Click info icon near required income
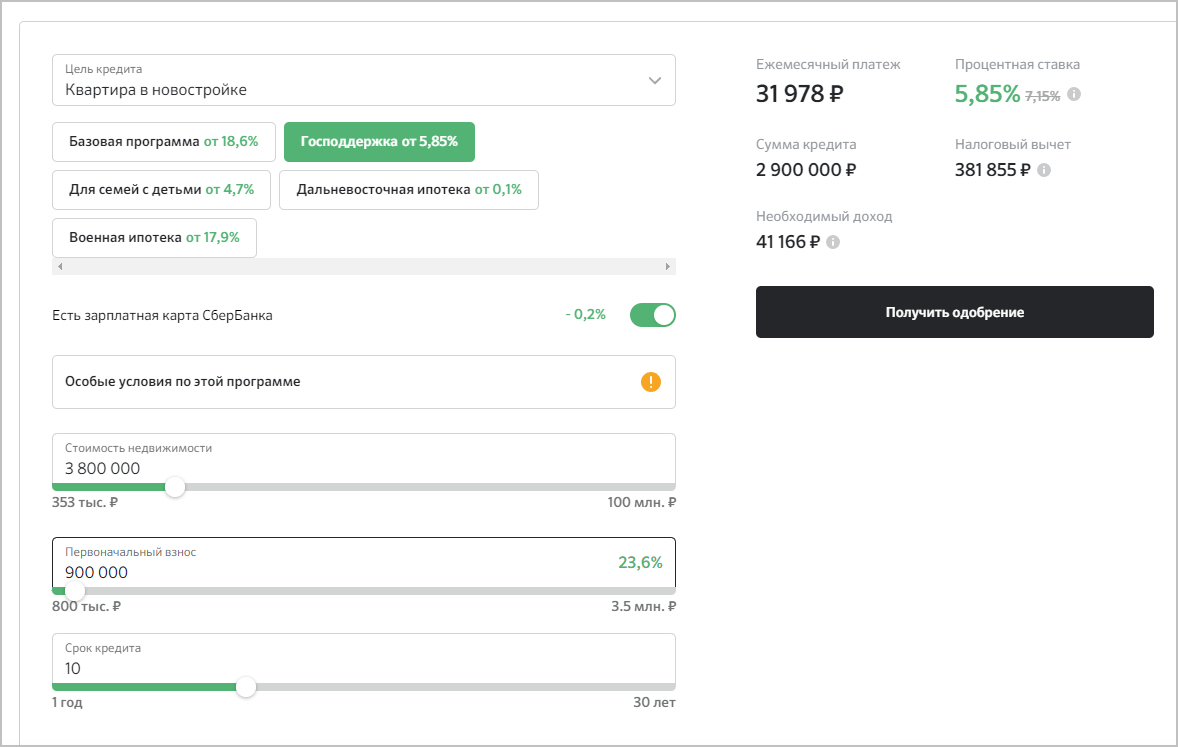1178x747 pixels. coord(834,242)
